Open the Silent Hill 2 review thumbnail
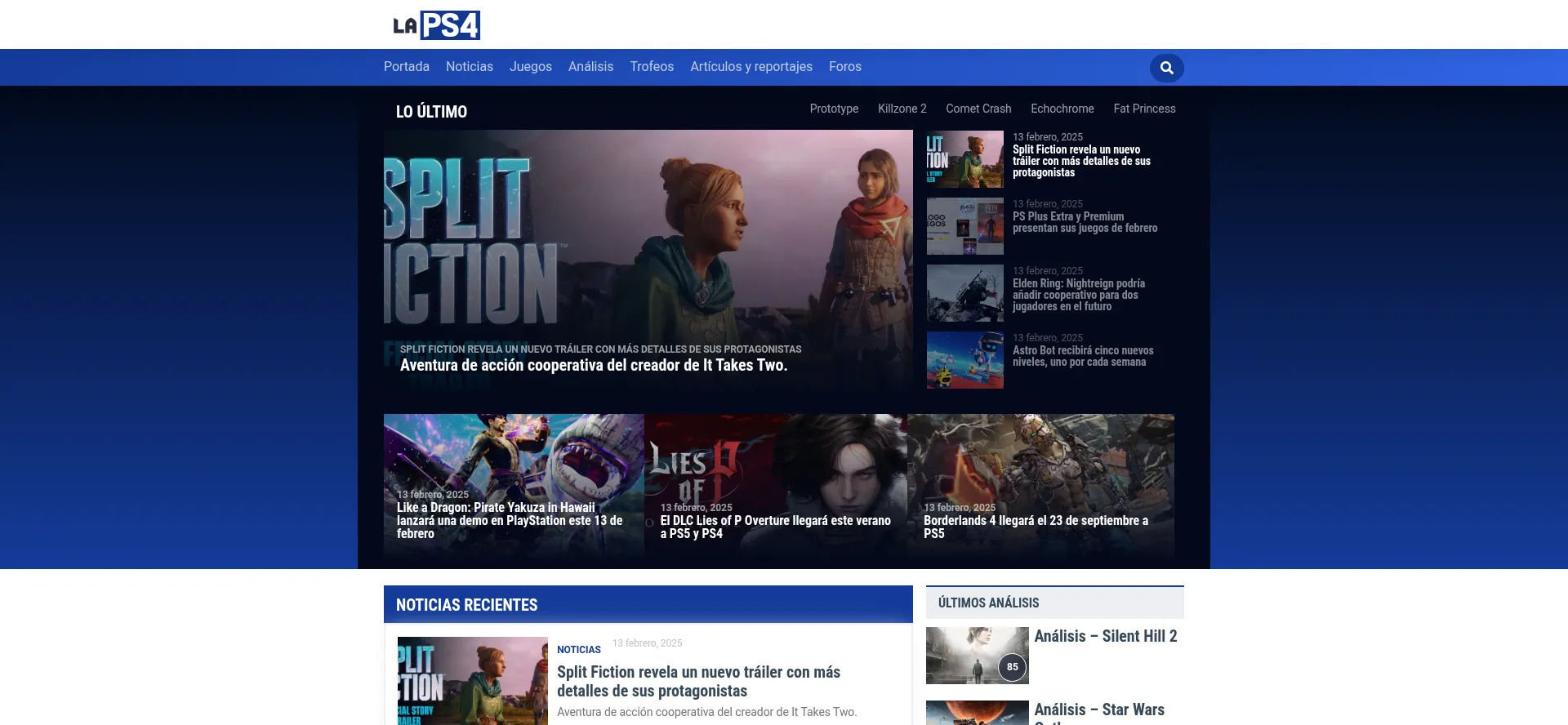This screenshot has height=725, width=1568. point(977,655)
